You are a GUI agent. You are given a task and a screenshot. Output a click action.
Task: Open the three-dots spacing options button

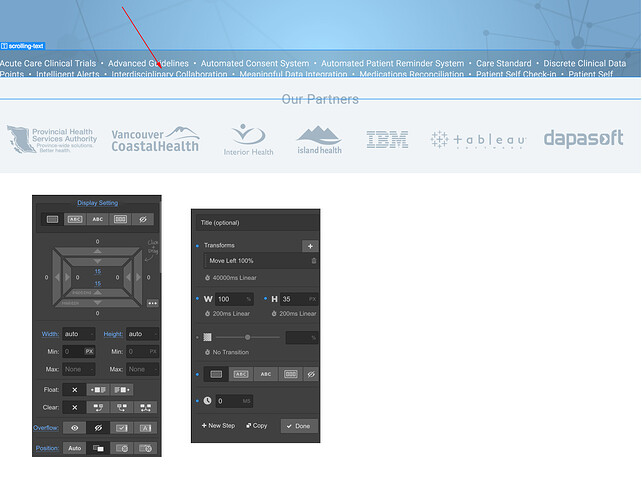click(x=153, y=303)
